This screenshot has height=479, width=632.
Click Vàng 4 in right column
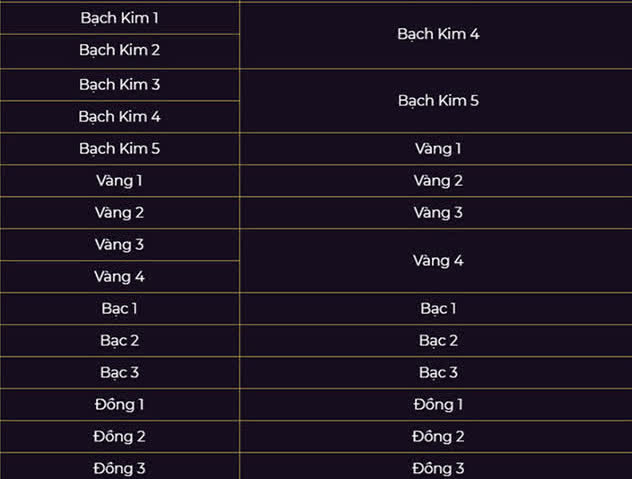438,261
